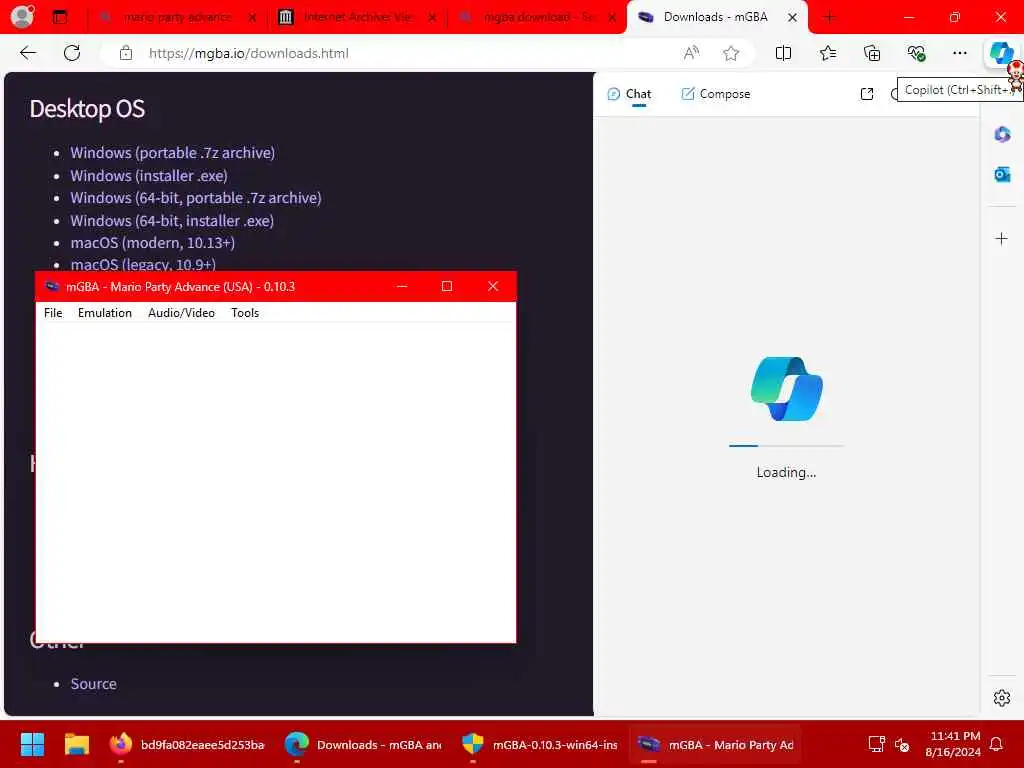Viewport: 1024px width, 768px height.
Task: Maximize the mGBA emulator window
Action: point(447,286)
